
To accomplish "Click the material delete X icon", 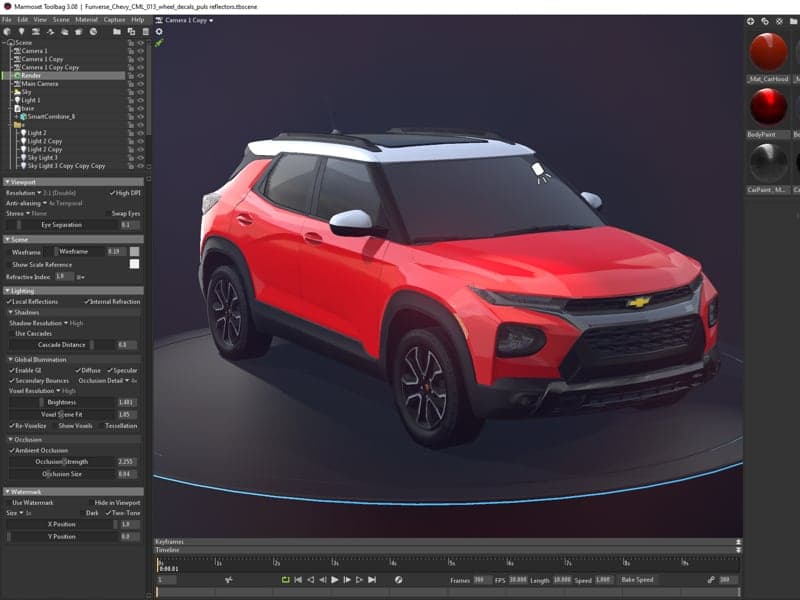I will (x=779, y=21).
